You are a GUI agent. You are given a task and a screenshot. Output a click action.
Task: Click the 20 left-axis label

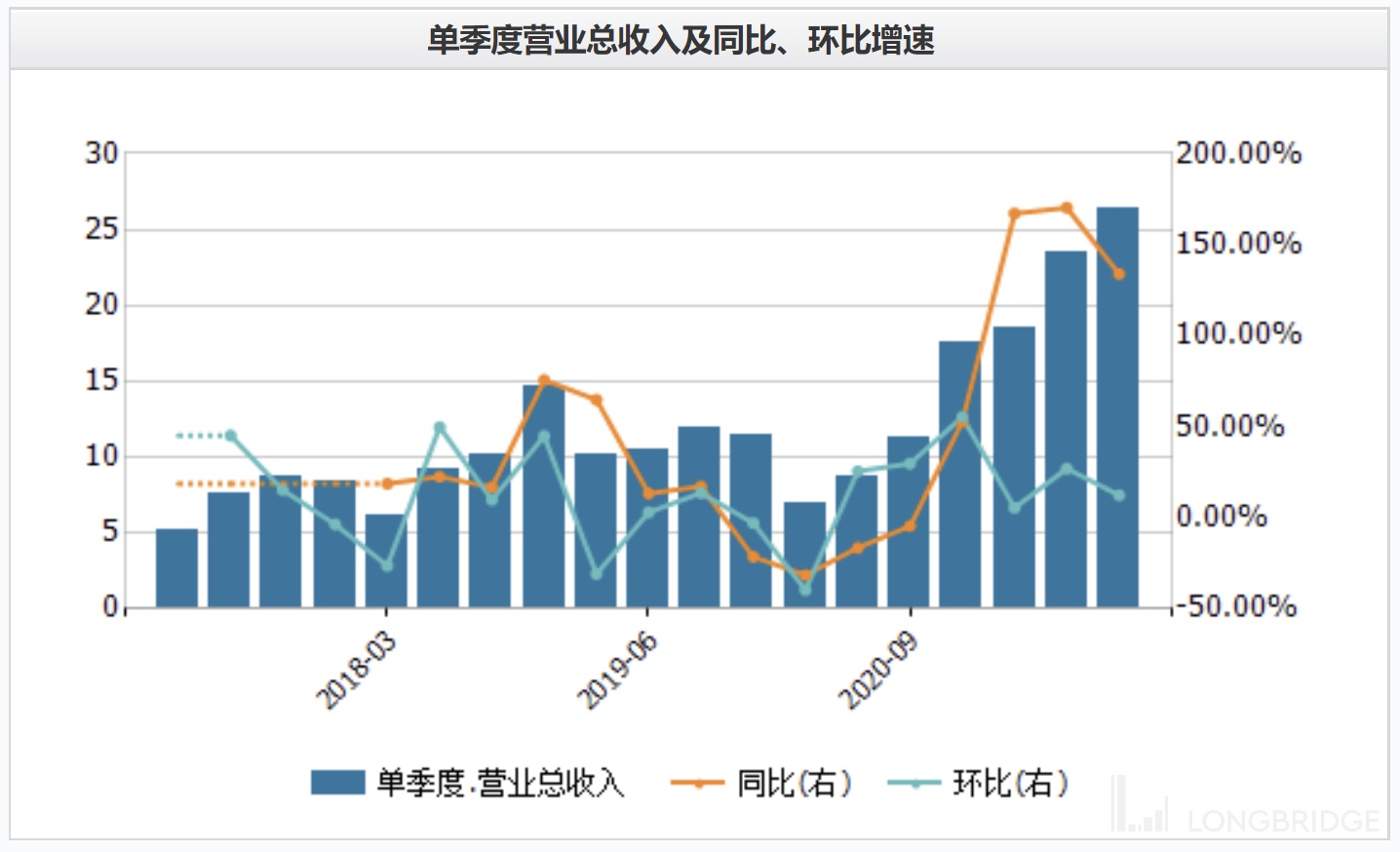(101, 305)
